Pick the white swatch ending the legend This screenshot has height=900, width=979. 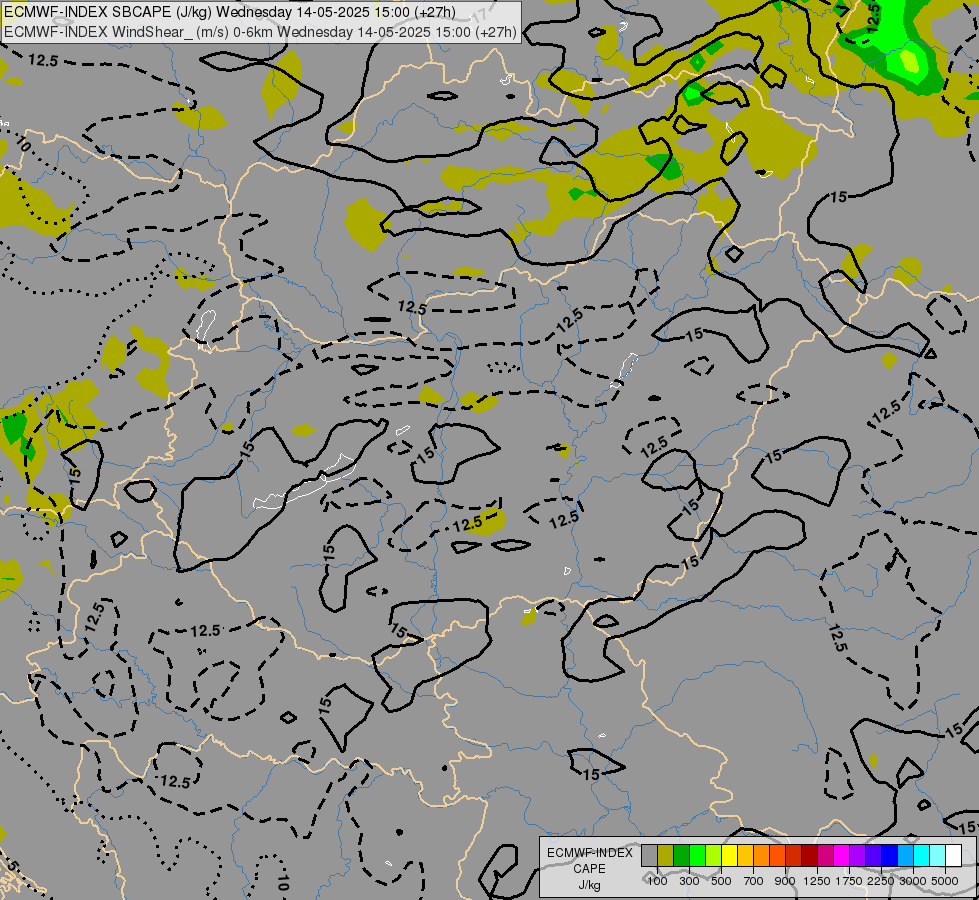click(954, 856)
